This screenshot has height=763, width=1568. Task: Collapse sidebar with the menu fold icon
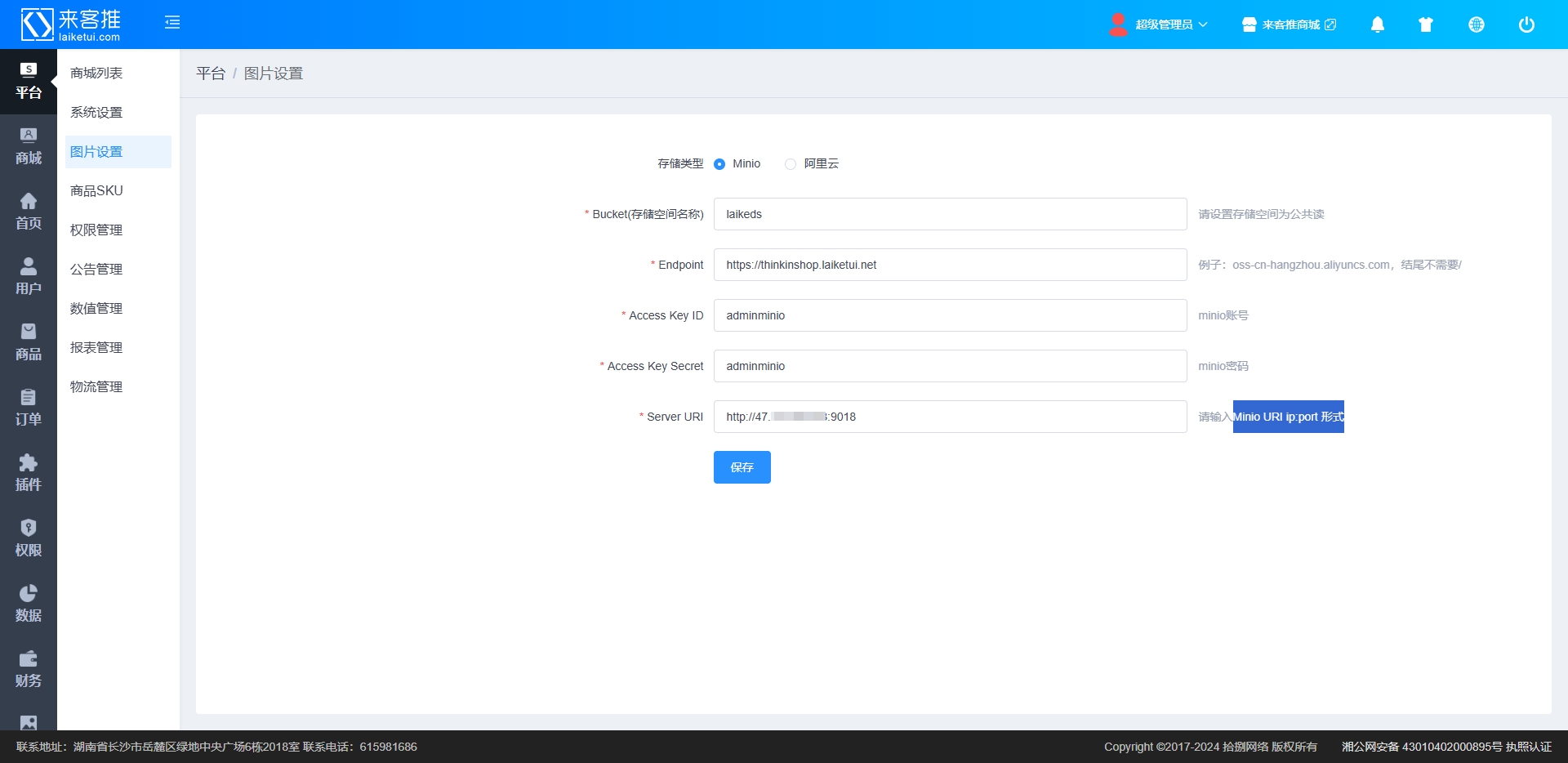point(172,23)
